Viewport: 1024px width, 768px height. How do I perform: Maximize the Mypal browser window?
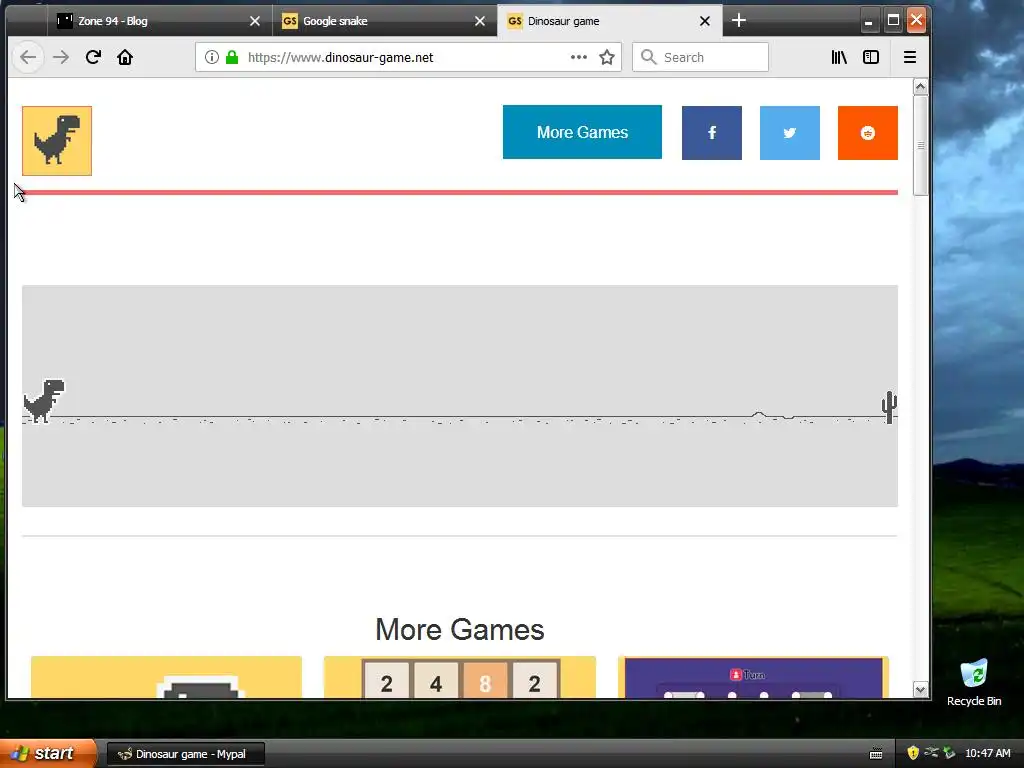tap(893, 21)
